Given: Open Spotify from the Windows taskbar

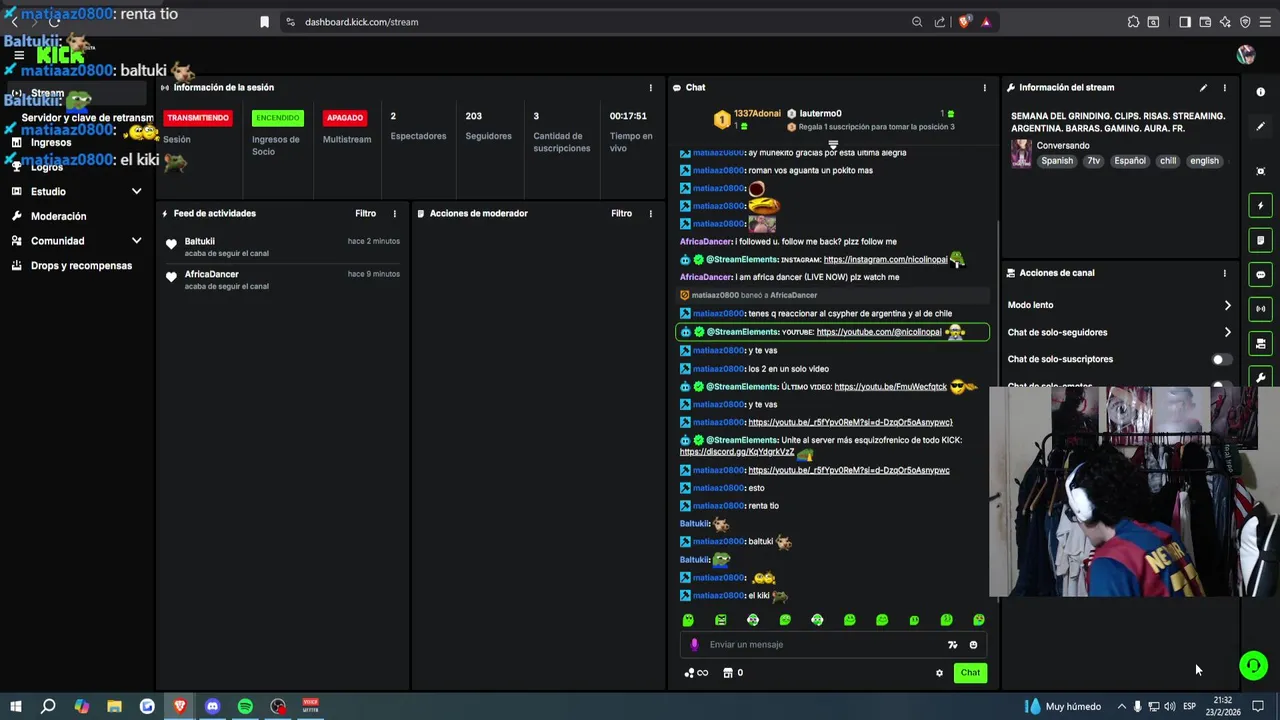Looking at the screenshot, I should coord(245,706).
